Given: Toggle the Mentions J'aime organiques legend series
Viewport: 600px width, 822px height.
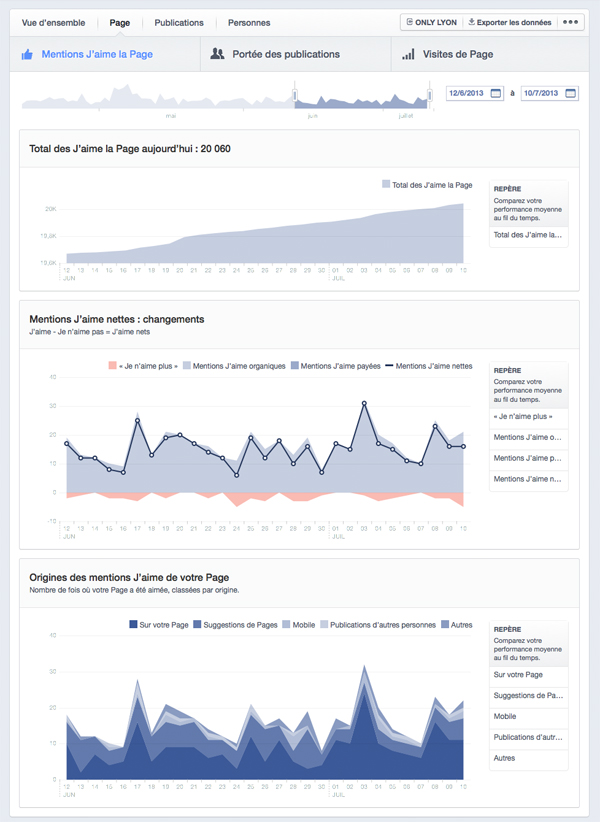Looking at the screenshot, I should point(235,366).
